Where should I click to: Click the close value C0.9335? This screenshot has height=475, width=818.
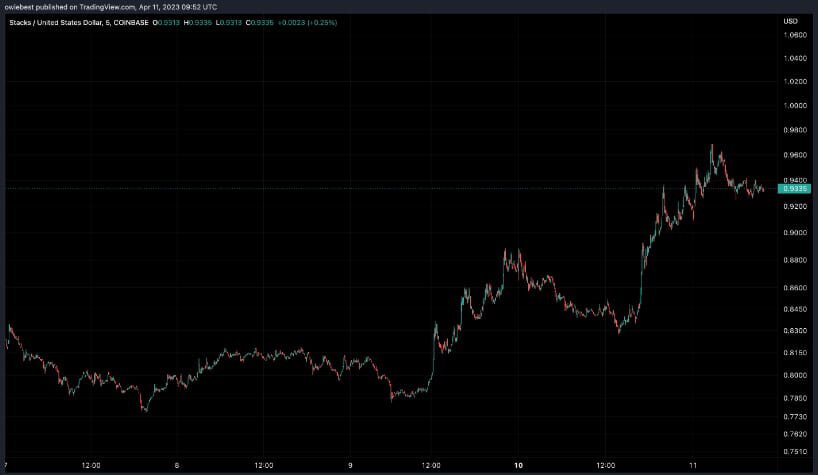click(x=260, y=22)
